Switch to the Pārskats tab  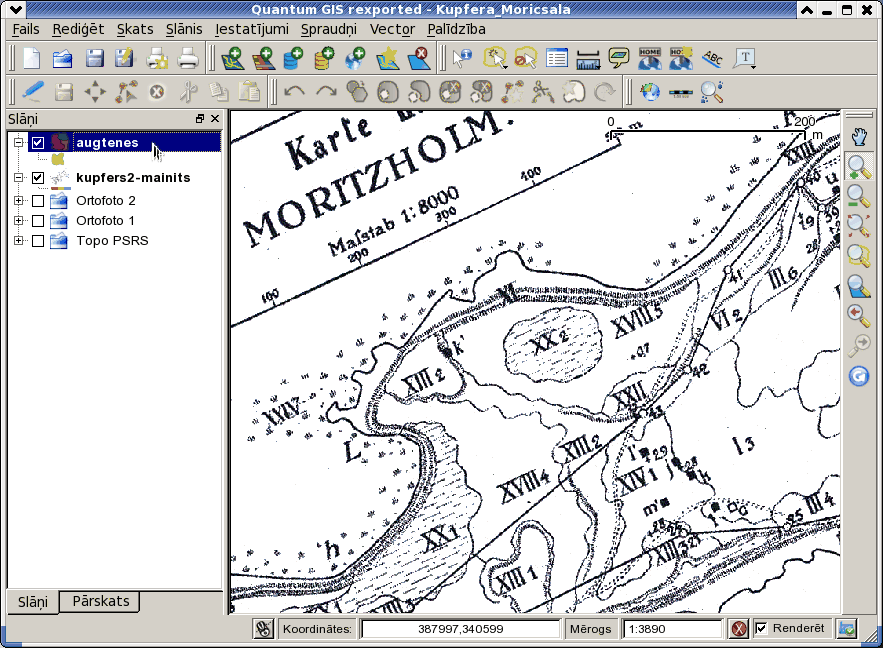(x=101, y=601)
